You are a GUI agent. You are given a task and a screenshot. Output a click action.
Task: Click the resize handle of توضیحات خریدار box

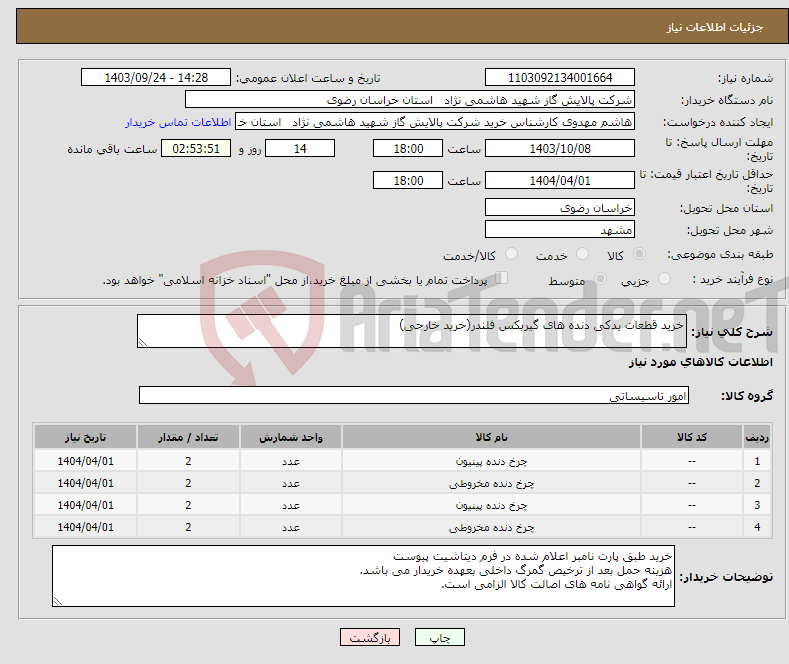click(x=58, y=601)
